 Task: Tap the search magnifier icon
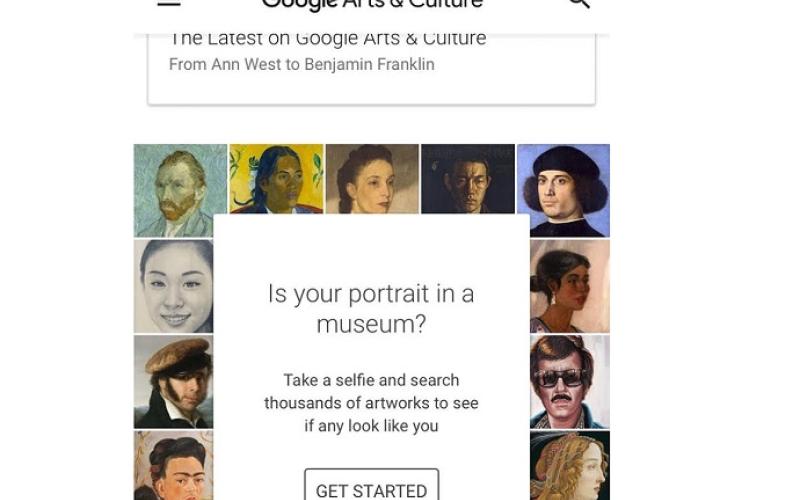point(578,3)
